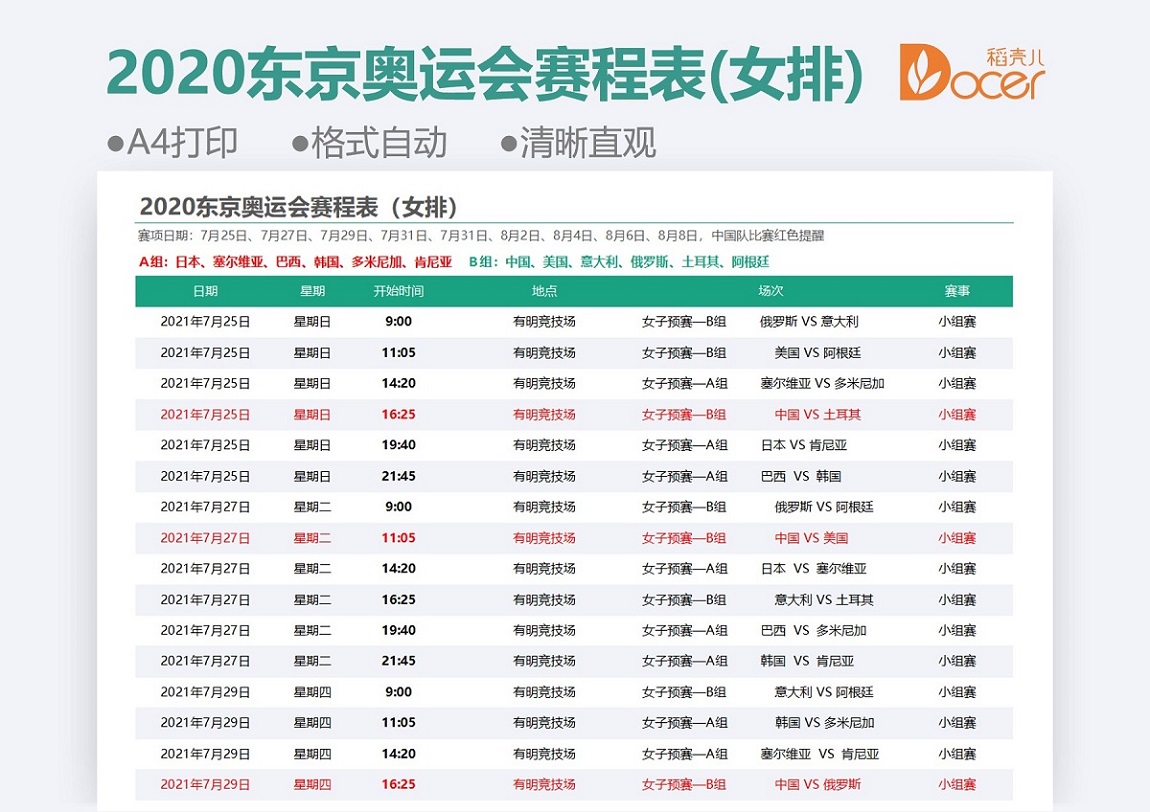Click the 场次 column header
1150x812 pixels.
click(769, 291)
